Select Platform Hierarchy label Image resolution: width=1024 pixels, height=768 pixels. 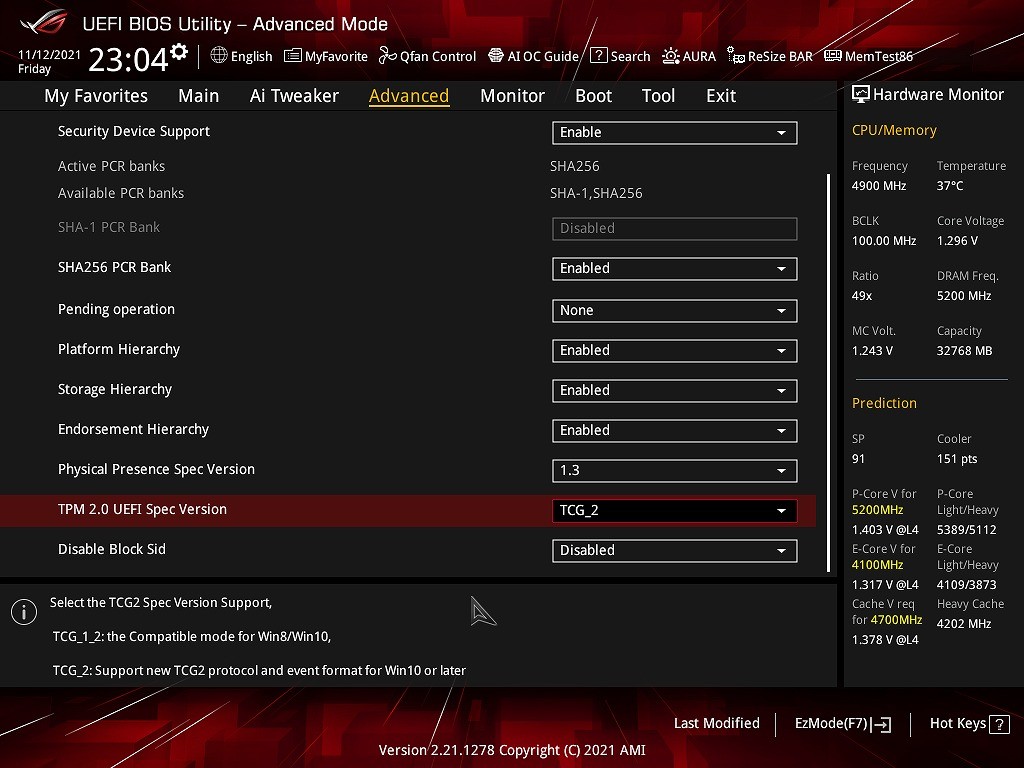coord(119,349)
